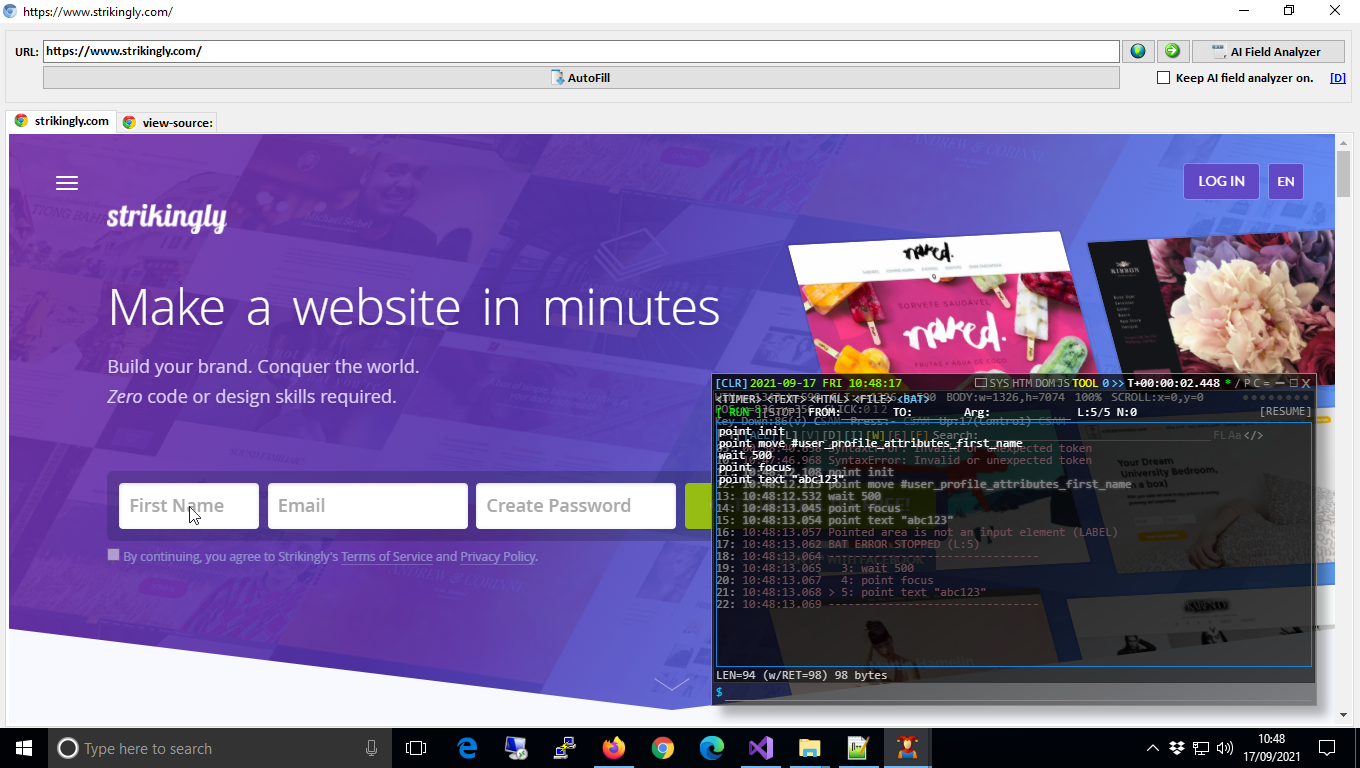
Task: Launch Firefox from the taskbar
Action: coord(613,747)
